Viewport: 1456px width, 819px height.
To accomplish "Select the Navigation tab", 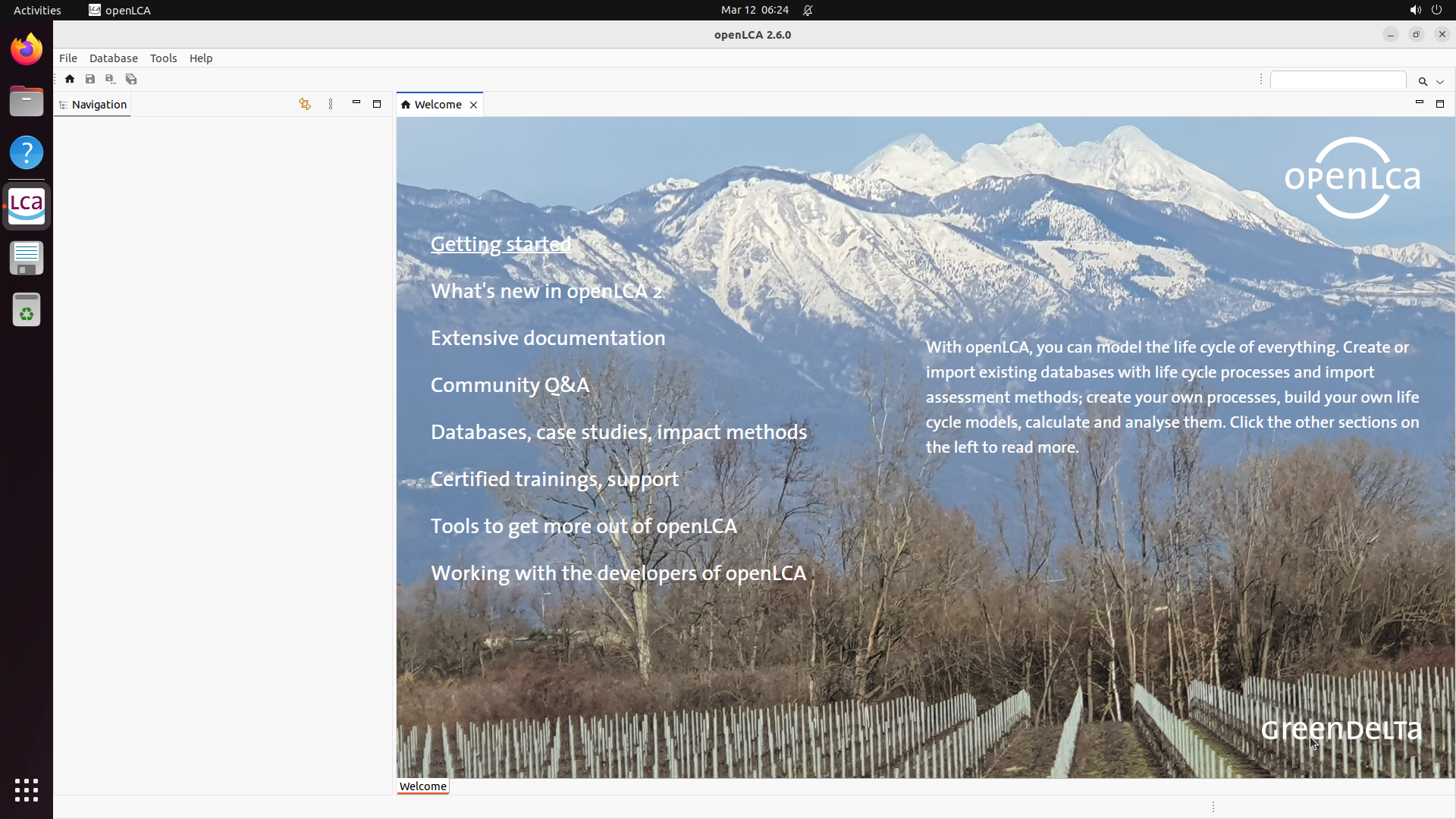I will point(99,105).
